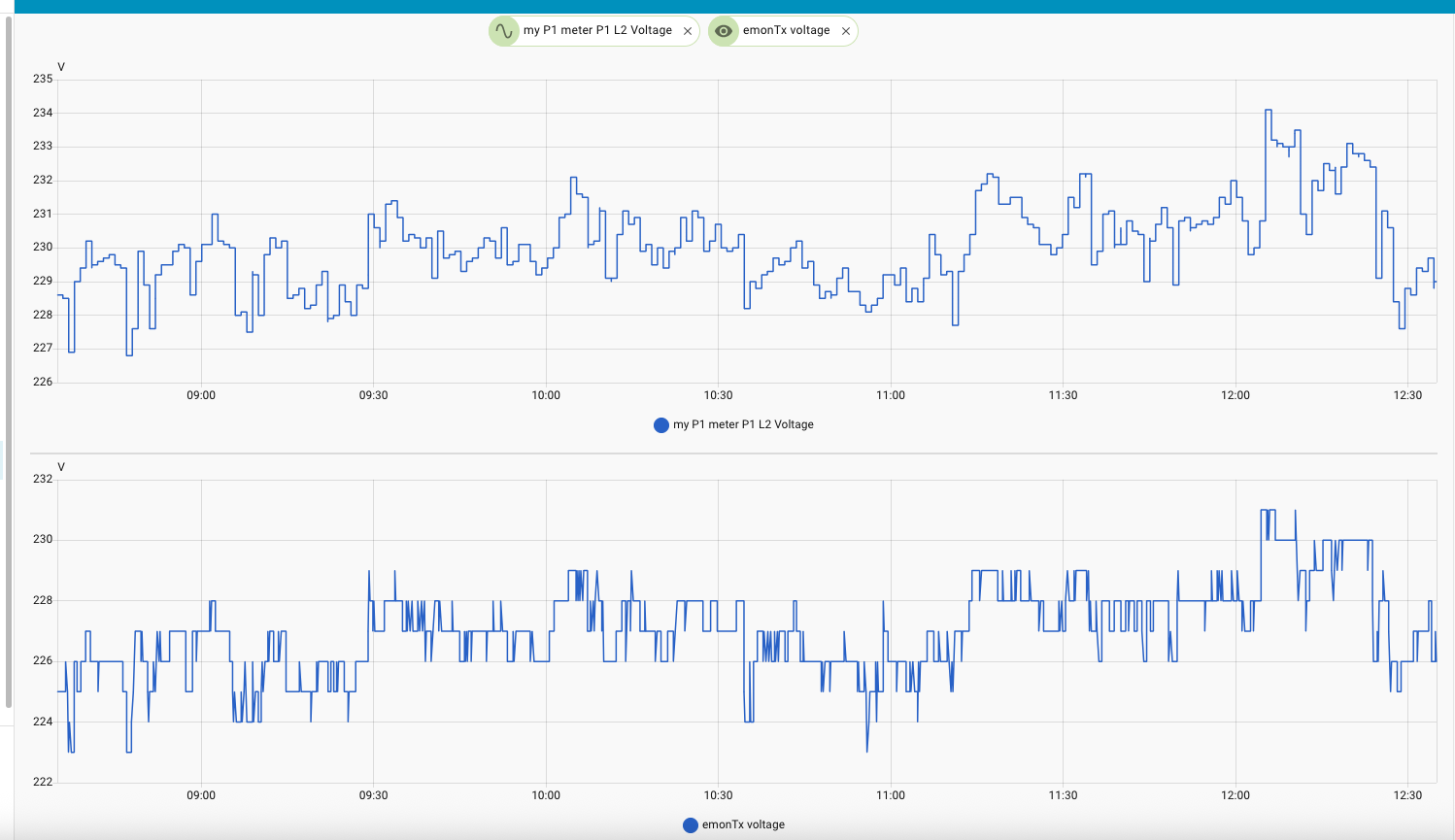Image resolution: width=1455 pixels, height=840 pixels.
Task: Click the sine wave icon on P1 meter chip
Action: click(503, 31)
